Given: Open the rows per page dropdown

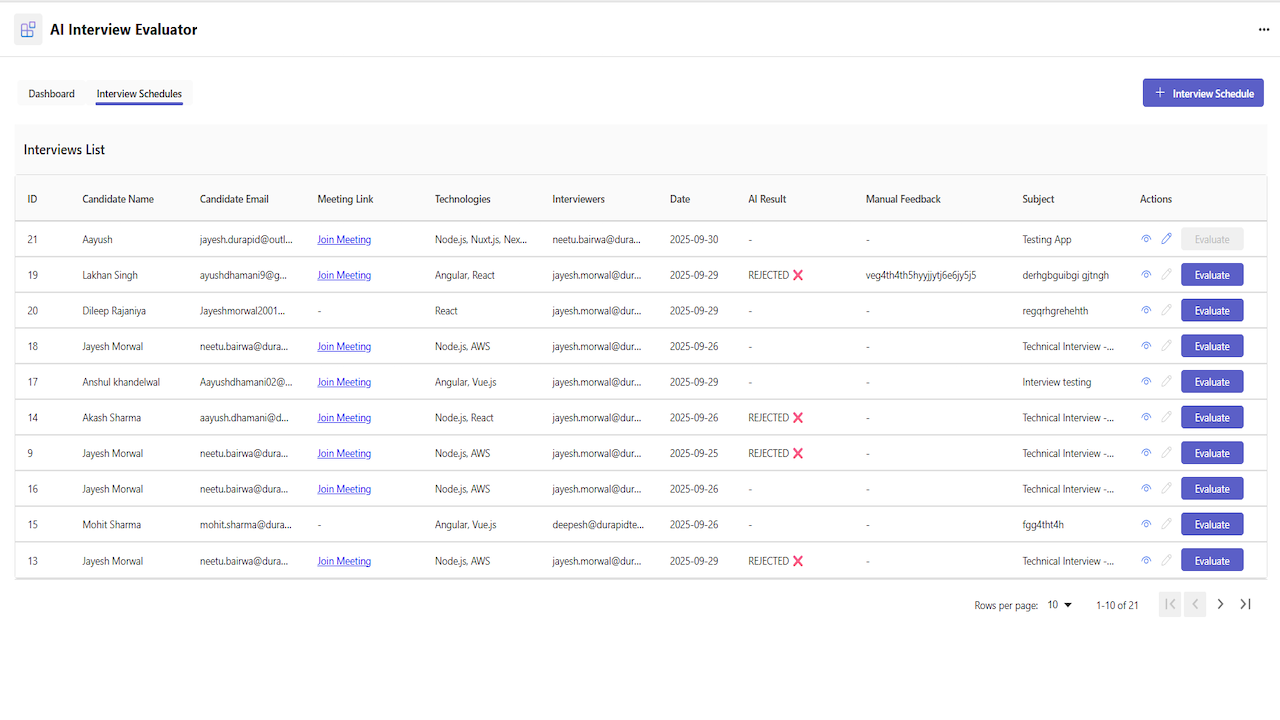Looking at the screenshot, I should click(1060, 605).
